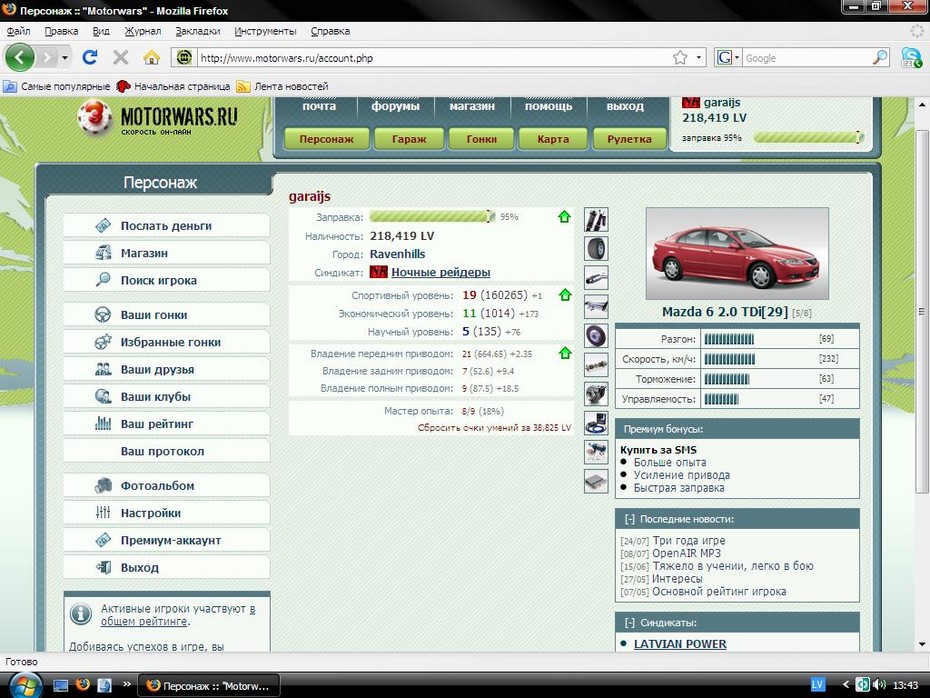Open the Windows Start menu
Viewport: 930px width, 698px height.
coord(24,686)
